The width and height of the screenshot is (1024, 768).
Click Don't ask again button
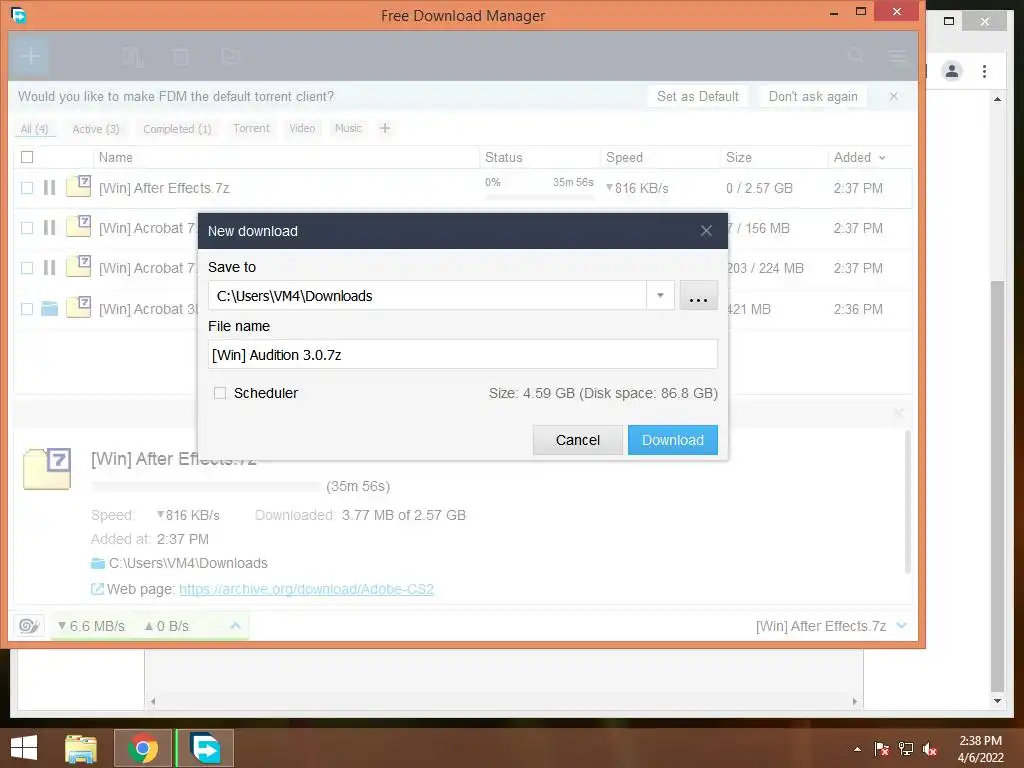point(813,96)
